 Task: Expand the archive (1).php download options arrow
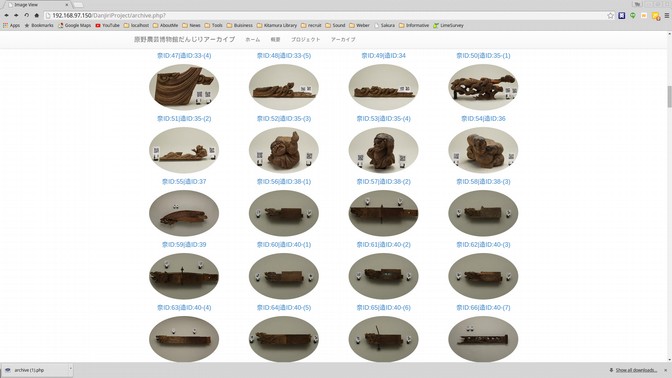click(x=70, y=369)
